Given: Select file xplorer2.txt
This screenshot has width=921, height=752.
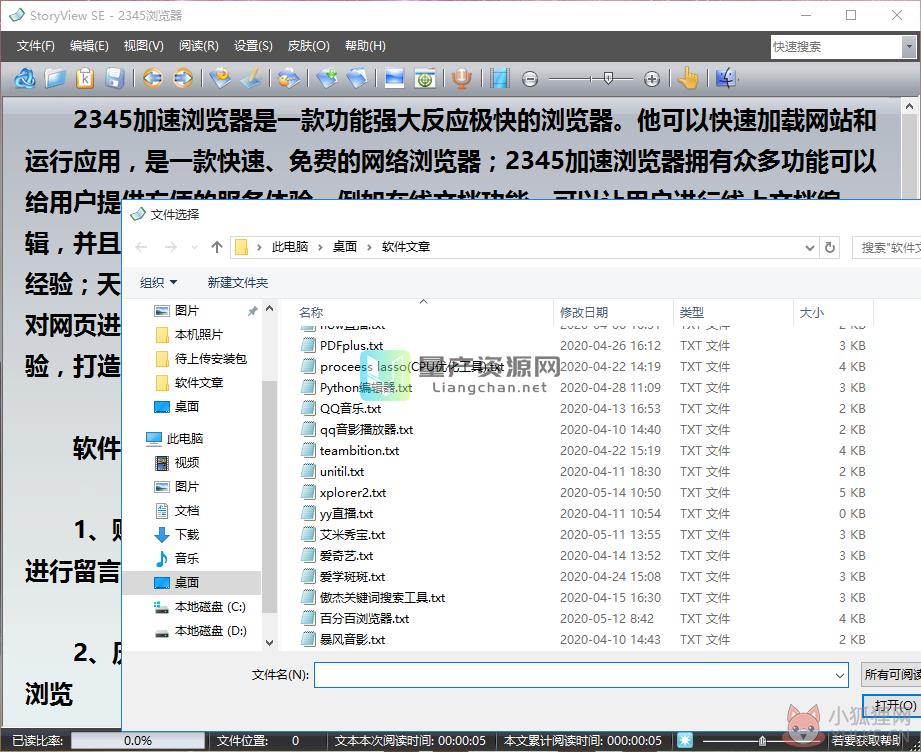Looking at the screenshot, I should (344, 492).
